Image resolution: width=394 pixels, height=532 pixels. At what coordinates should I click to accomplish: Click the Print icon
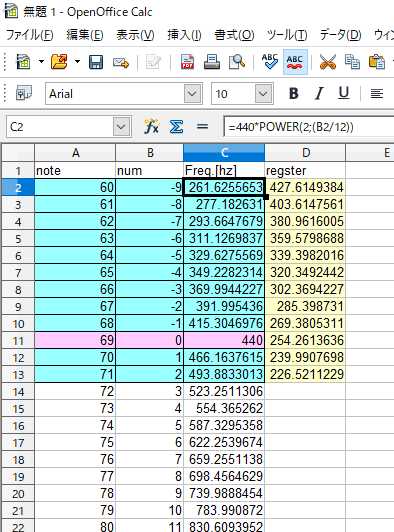click(x=212, y=62)
